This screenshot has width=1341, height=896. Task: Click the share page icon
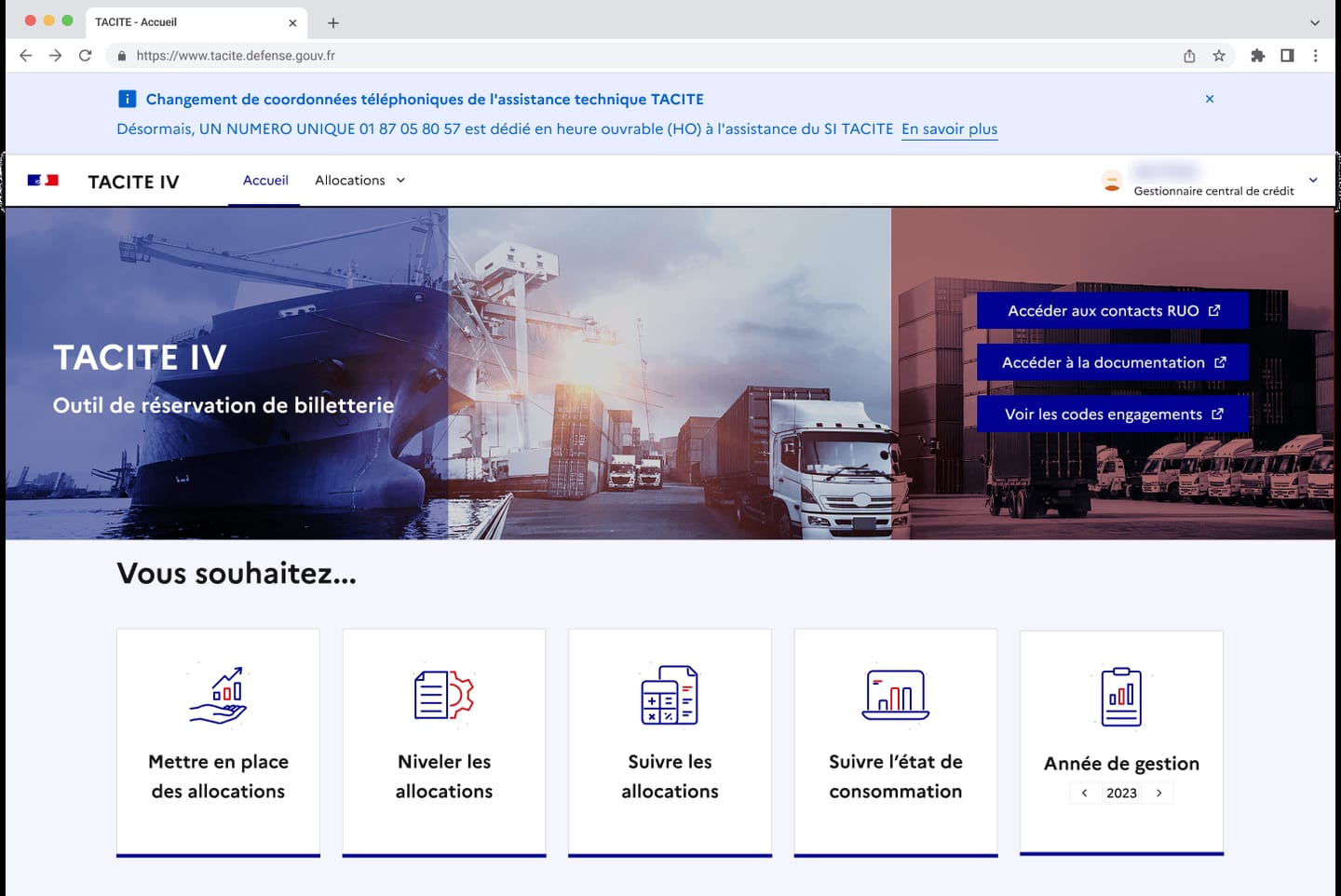pyautogui.click(x=1189, y=56)
